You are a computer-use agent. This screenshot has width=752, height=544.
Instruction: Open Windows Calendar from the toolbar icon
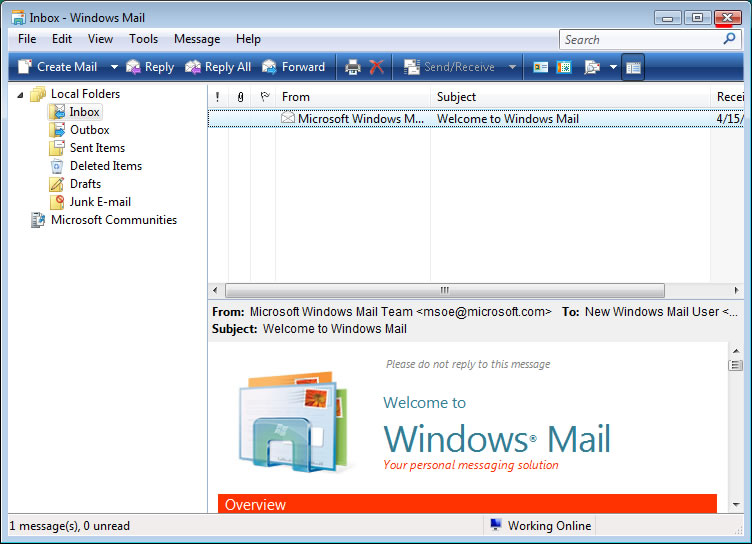(564, 67)
